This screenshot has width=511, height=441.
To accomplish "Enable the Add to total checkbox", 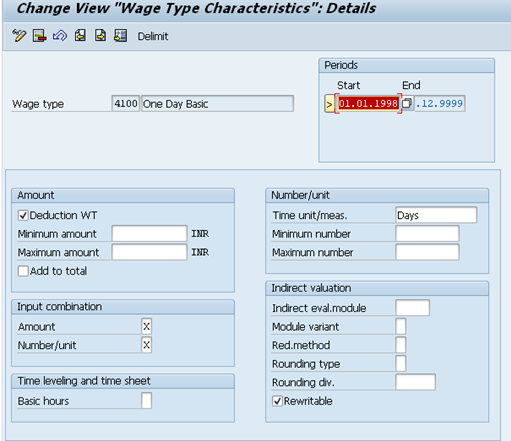I will 23,271.
